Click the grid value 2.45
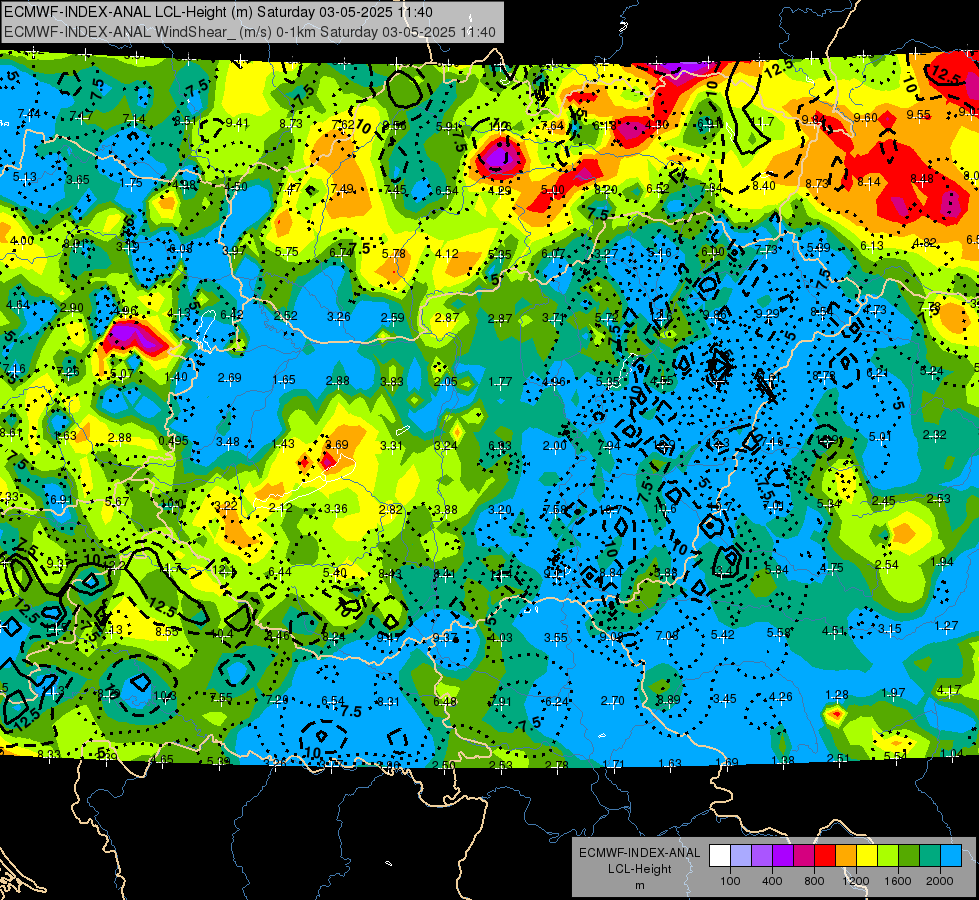The height and width of the screenshot is (900, 979). [883, 501]
